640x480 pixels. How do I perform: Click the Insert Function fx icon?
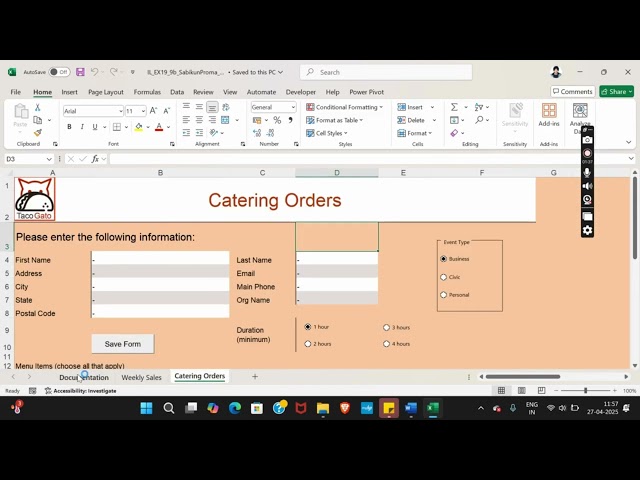(x=95, y=159)
